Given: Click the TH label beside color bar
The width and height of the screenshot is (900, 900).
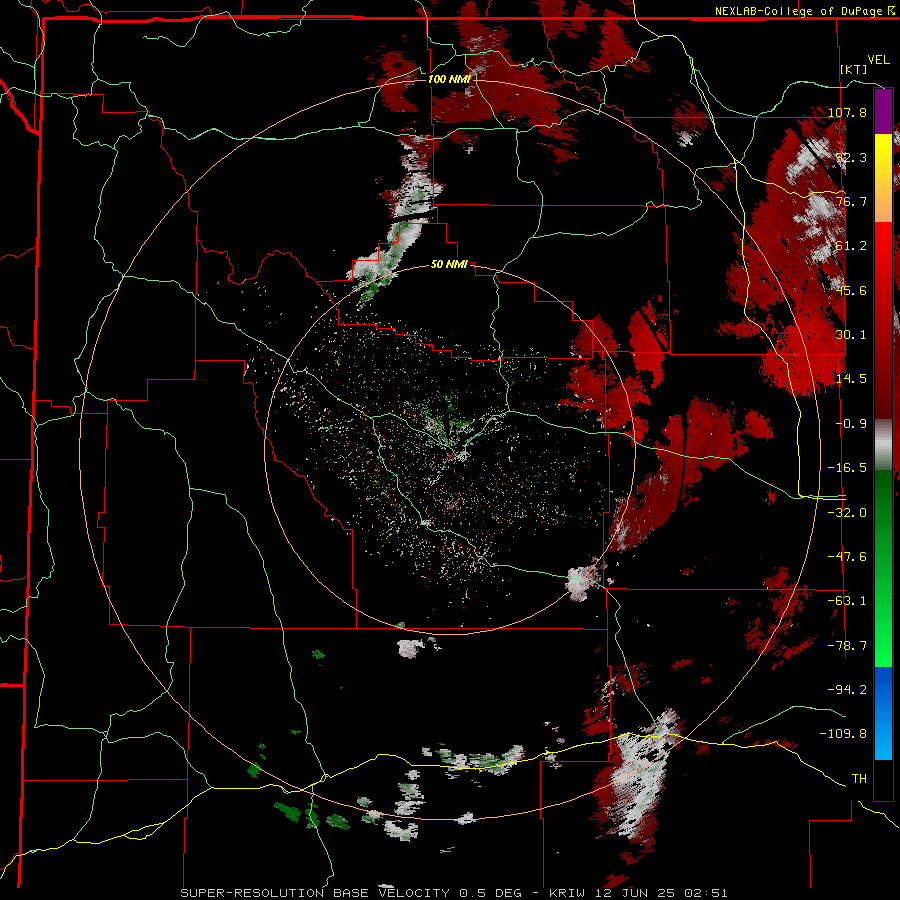Looking at the screenshot, I should click(859, 779).
